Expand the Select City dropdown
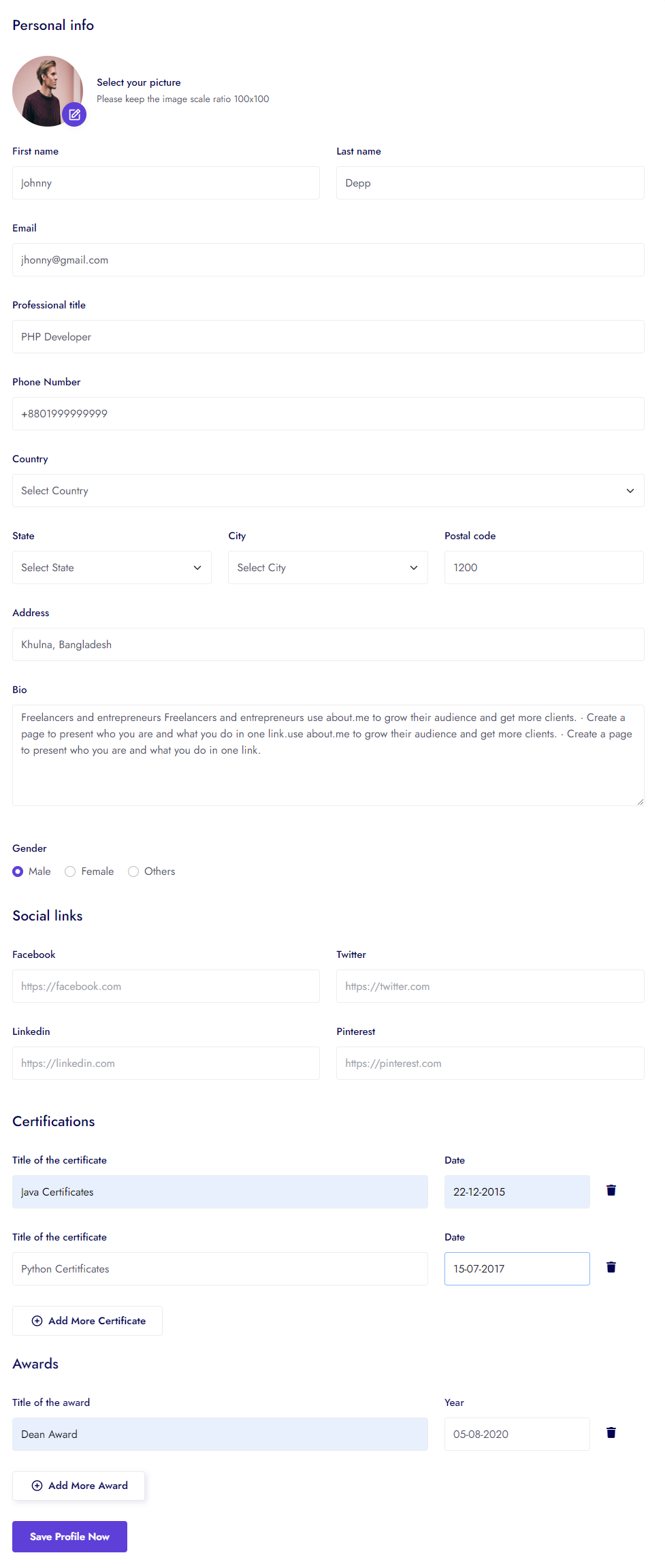This screenshot has width=665, height=1568. click(327, 568)
